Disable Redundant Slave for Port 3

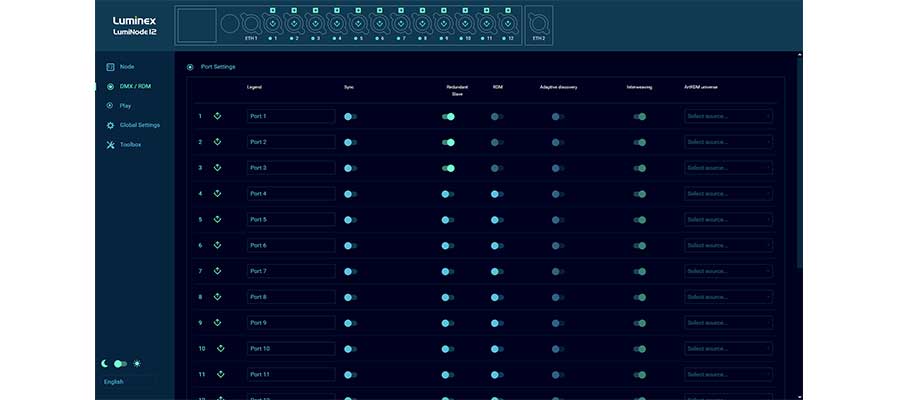coord(448,168)
